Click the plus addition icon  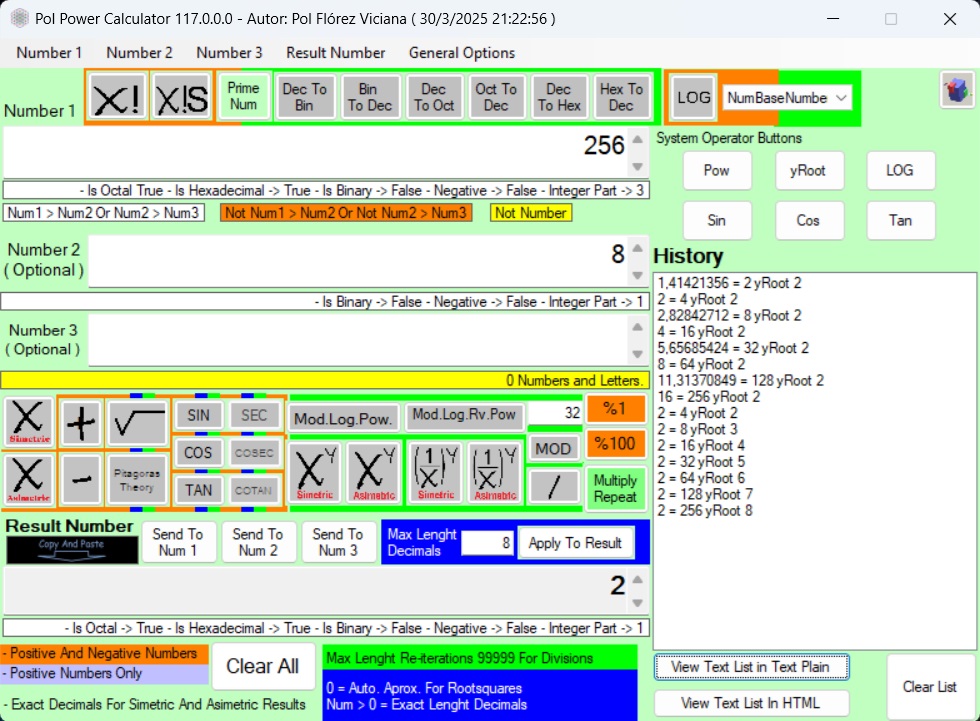[x=81, y=423]
